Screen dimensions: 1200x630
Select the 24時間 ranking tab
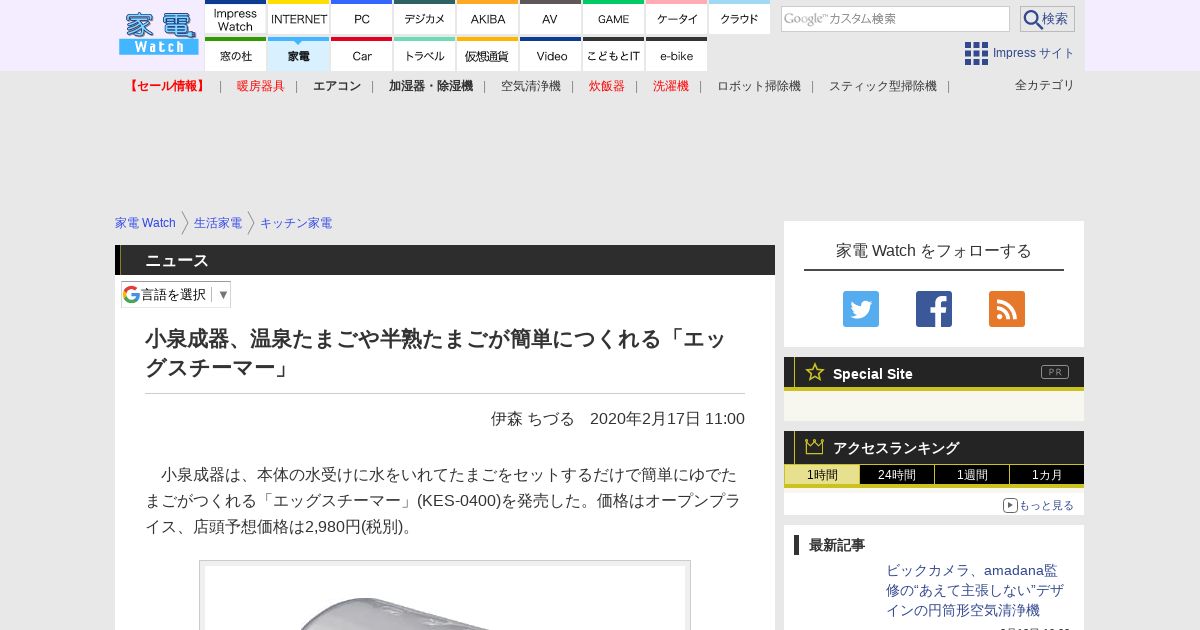(897, 475)
